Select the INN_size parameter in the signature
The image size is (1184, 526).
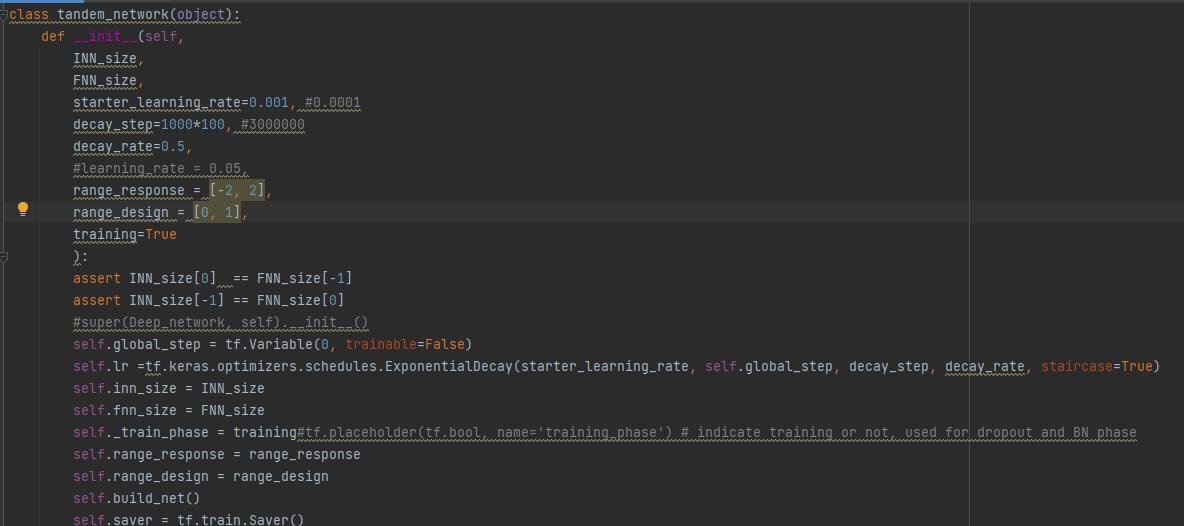click(x=105, y=58)
